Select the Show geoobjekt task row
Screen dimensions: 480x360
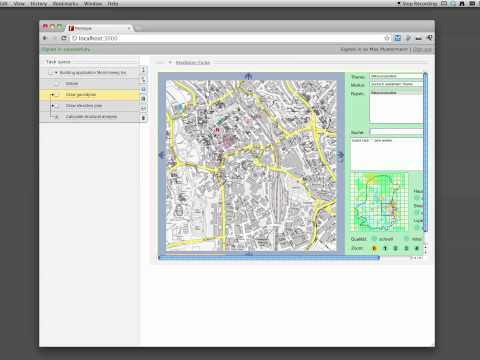coord(89,95)
